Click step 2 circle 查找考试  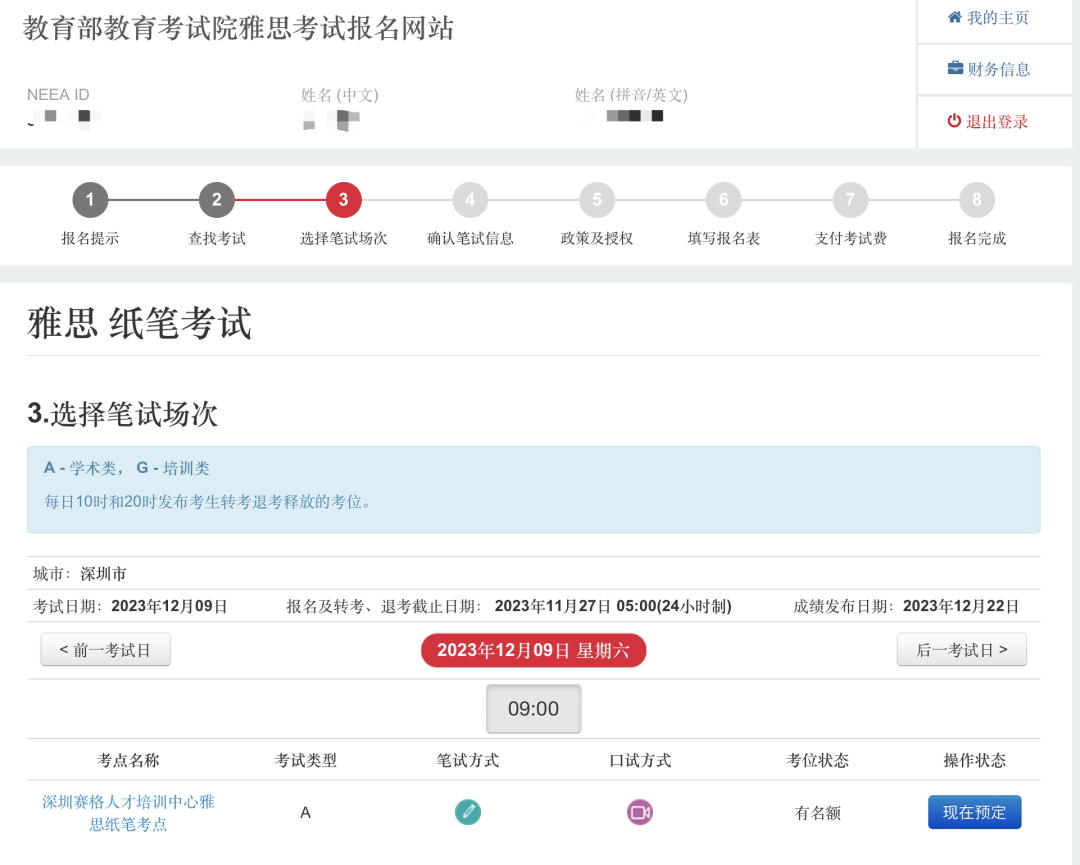pyautogui.click(x=217, y=200)
